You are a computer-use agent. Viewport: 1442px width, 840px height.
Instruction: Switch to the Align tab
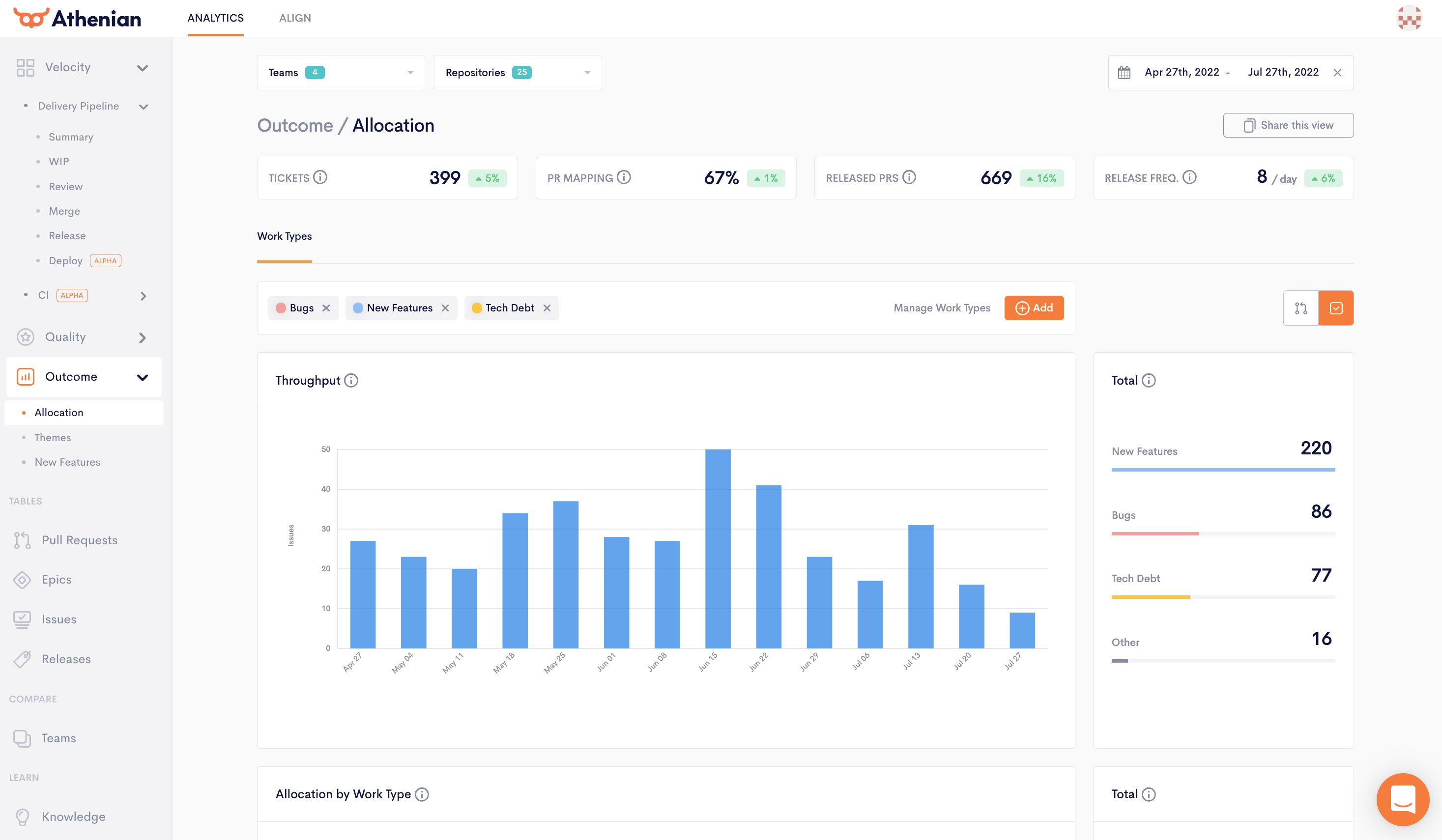295,18
